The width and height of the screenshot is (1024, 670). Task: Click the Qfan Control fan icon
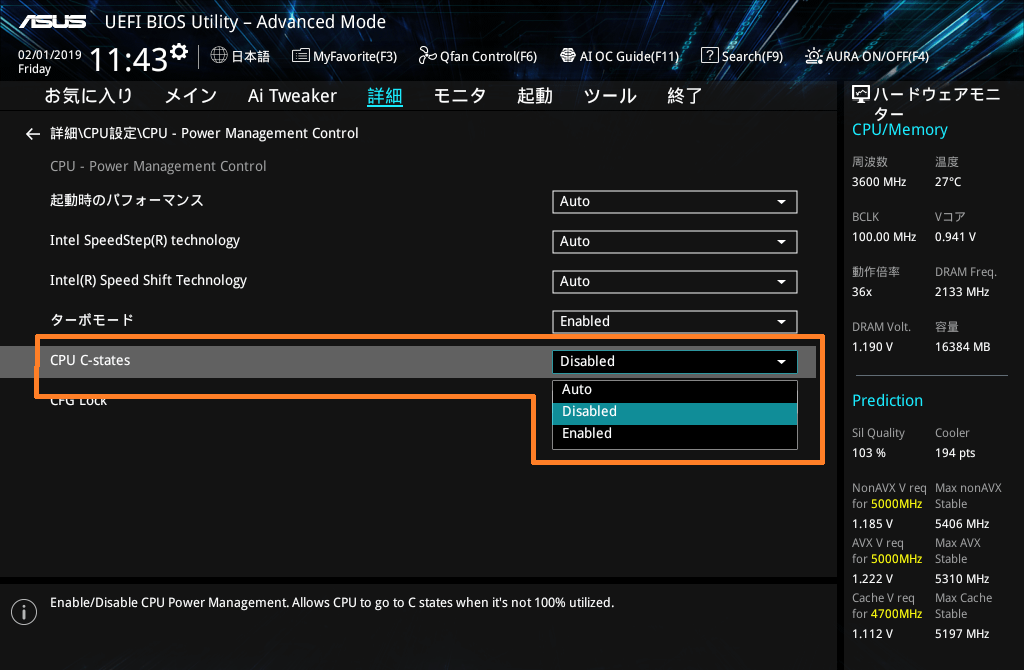(x=427, y=56)
